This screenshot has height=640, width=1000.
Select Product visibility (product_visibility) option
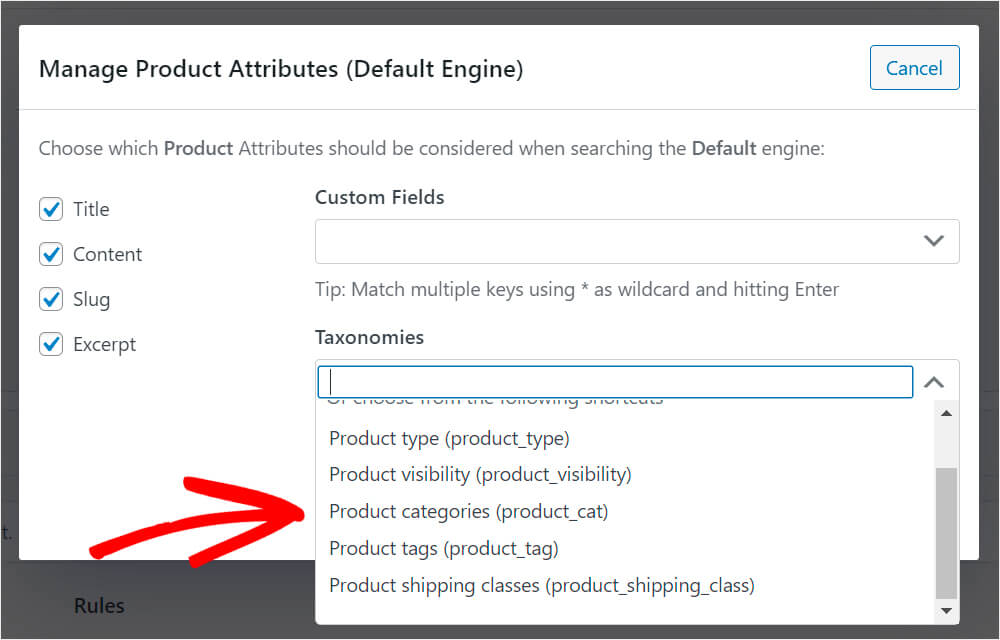tap(480, 475)
